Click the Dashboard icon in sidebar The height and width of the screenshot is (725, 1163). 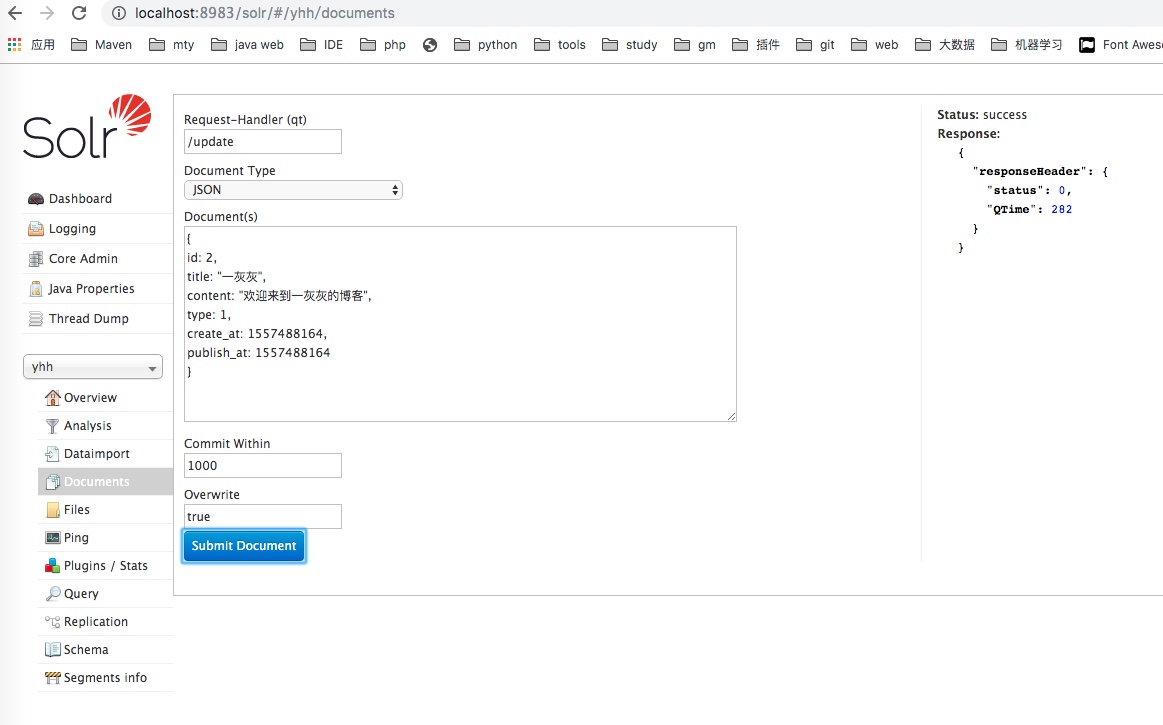[x=36, y=199]
